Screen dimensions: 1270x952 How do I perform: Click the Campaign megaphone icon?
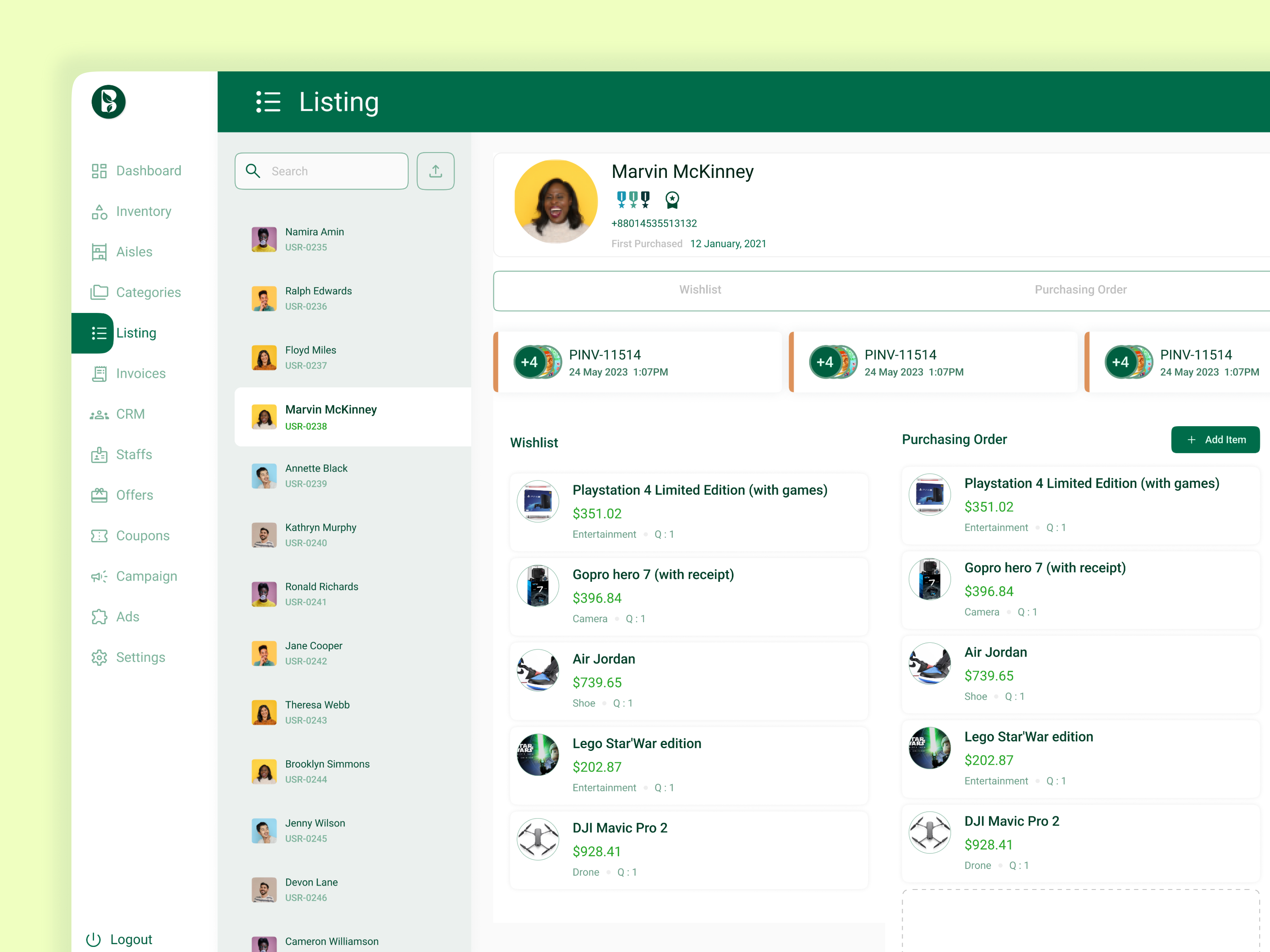click(99, 576)
